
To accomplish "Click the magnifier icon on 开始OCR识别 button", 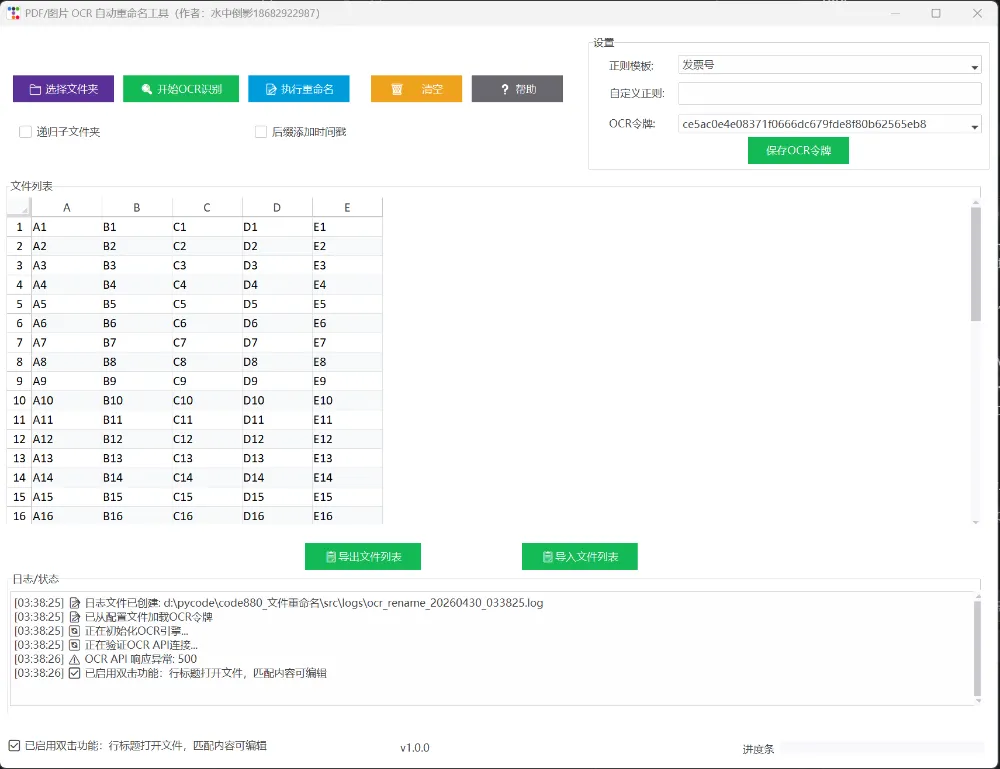I will click(147, 89).
